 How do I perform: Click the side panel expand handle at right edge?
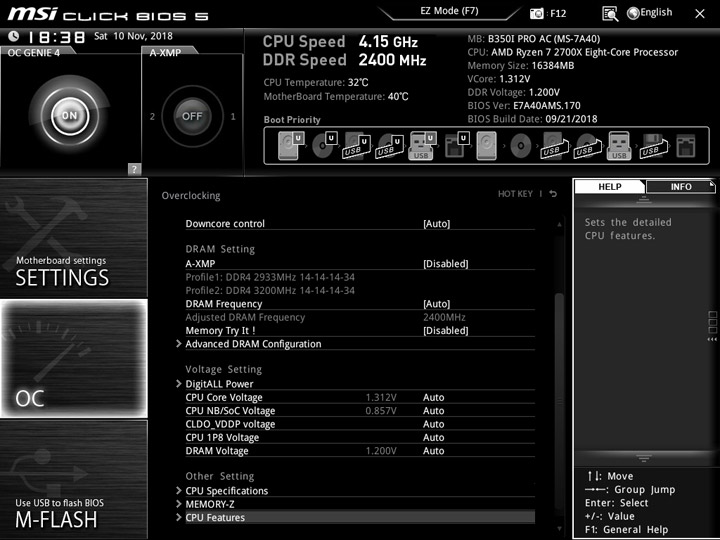(x=712, y=326)
